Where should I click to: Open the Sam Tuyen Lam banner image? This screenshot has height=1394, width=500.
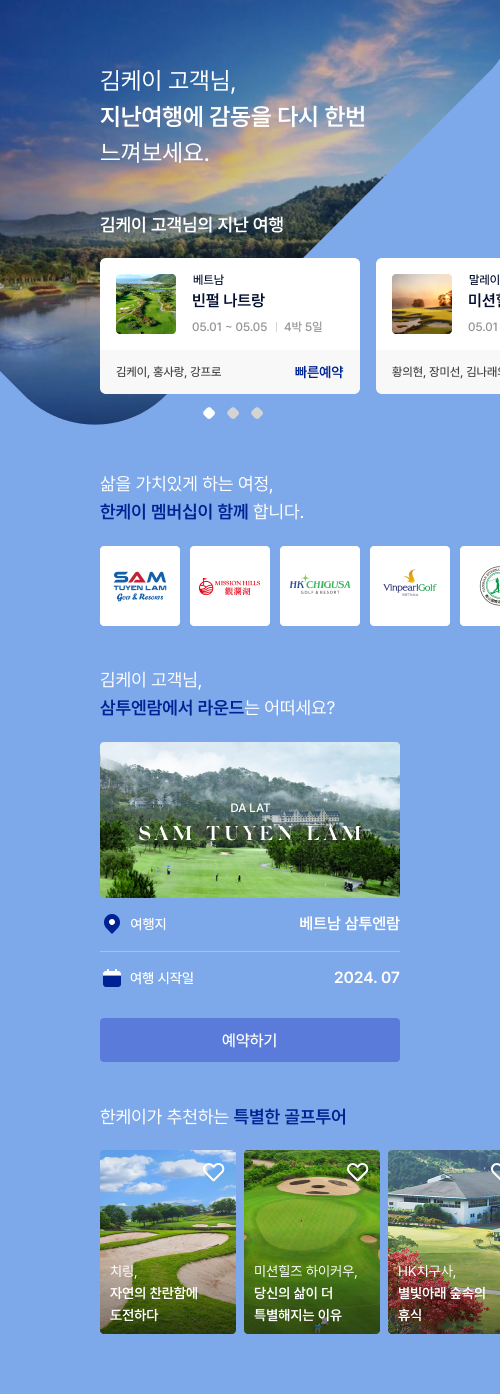[250, 820]
